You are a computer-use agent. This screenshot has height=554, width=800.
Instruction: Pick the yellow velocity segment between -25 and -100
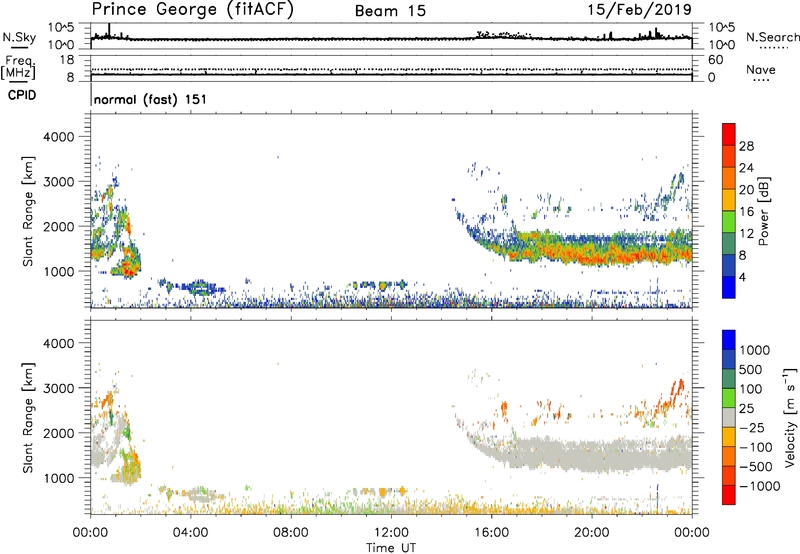pyautogui.click(x=729, y=438)
